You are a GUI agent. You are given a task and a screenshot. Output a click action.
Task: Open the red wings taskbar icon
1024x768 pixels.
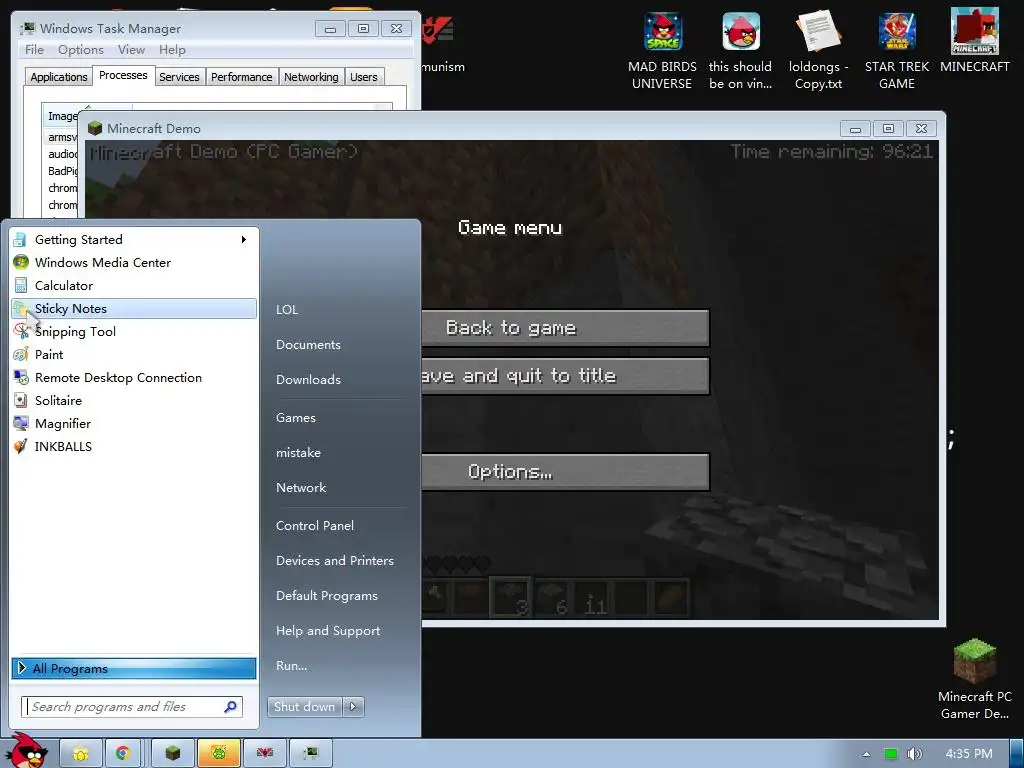264,754
